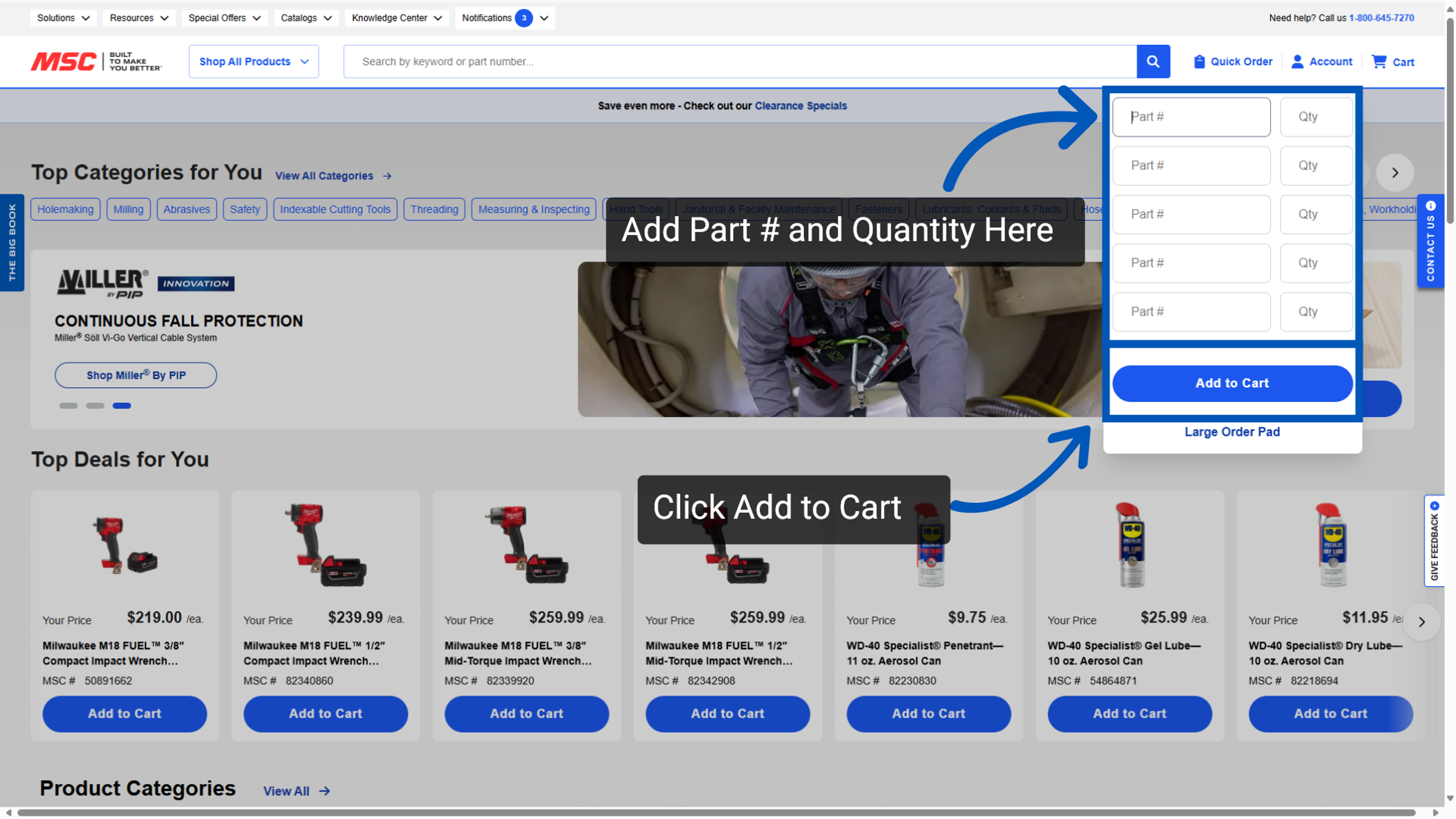Click the categories carousel next arrow
Image resolution: width=1456 pixels, height=819 pixels.
[1395, 173]
